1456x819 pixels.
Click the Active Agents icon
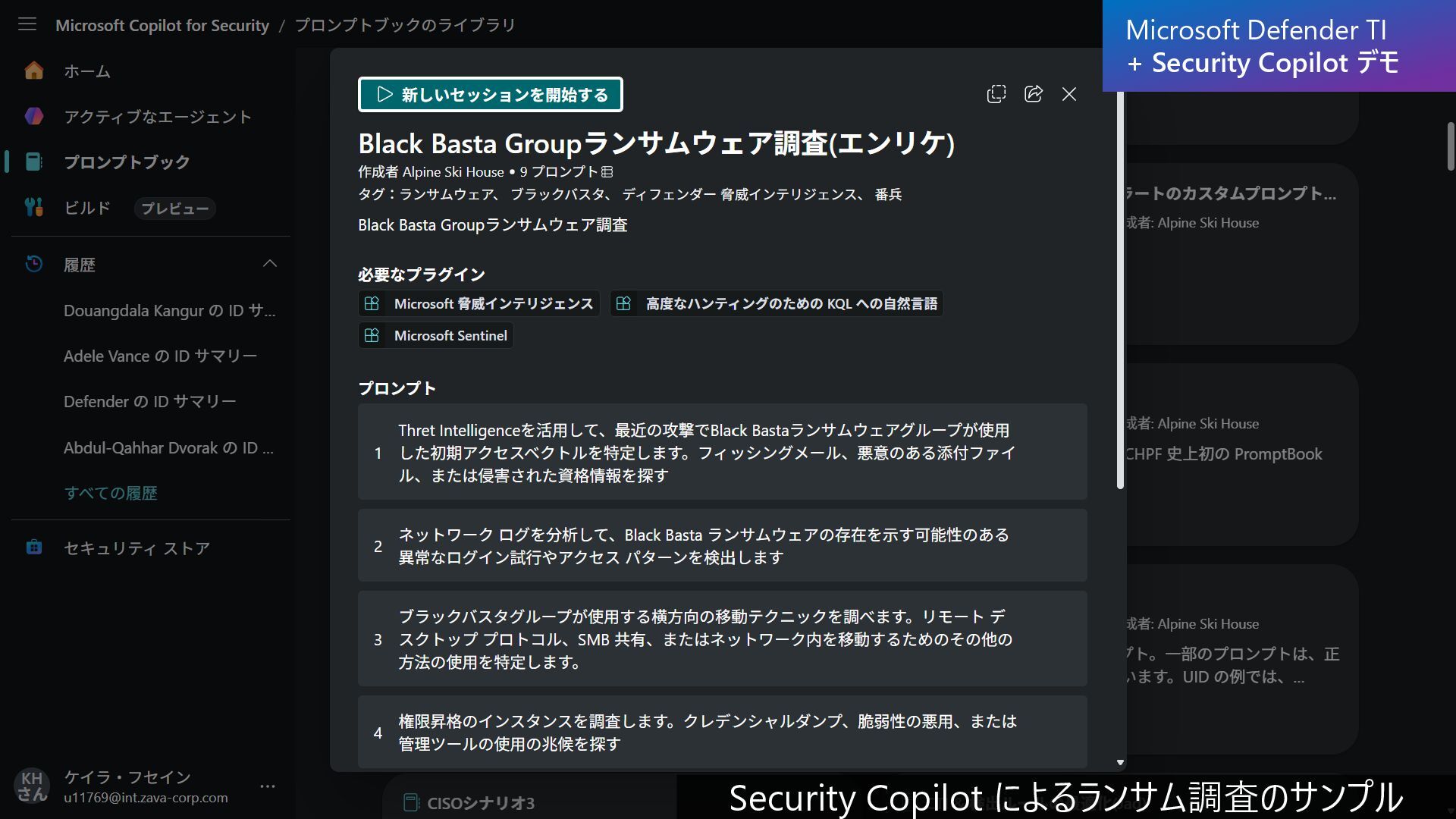tap(34, 116)
